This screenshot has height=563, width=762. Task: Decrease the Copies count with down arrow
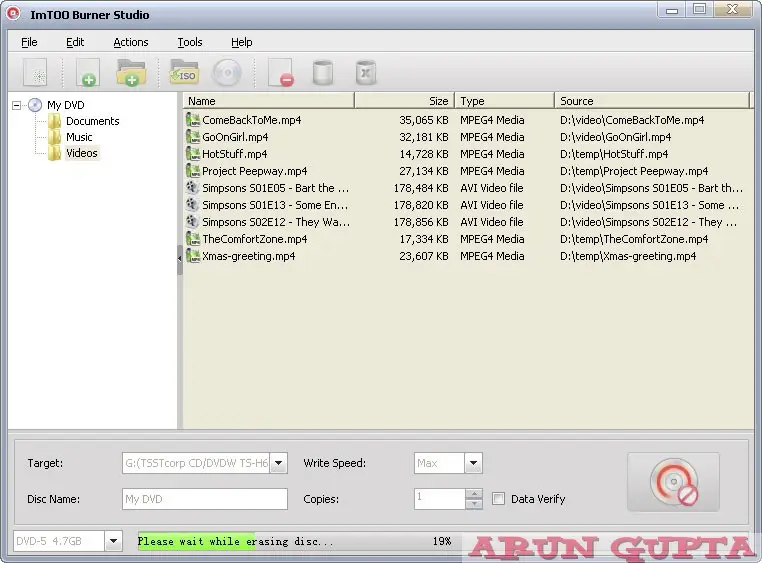tap(474, 504)
